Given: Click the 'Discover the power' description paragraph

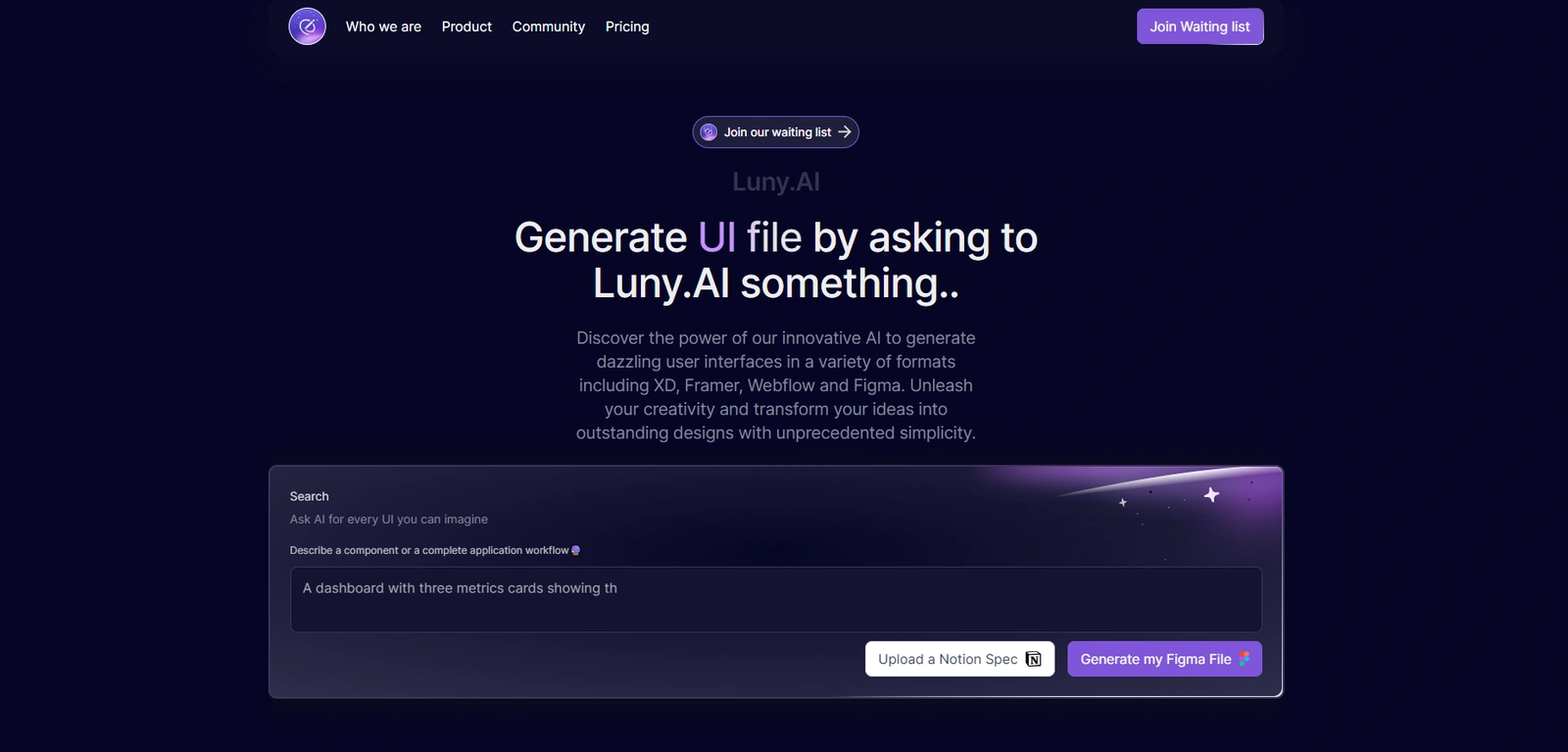Looking at the screenshot, I should pyautogui.click(x=775, y=385).
